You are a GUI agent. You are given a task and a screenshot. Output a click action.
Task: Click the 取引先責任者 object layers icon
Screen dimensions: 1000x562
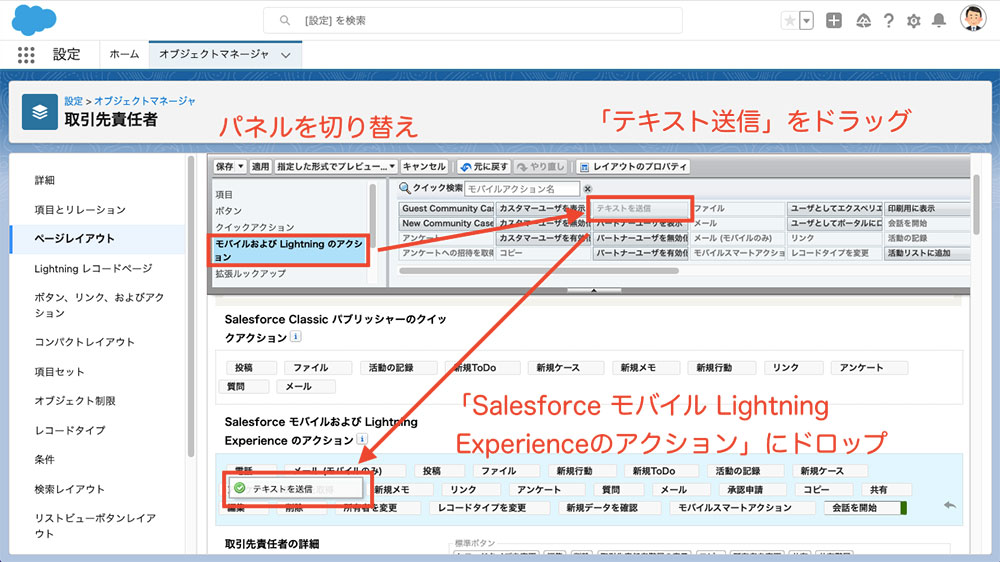click(x=40, y=112)
